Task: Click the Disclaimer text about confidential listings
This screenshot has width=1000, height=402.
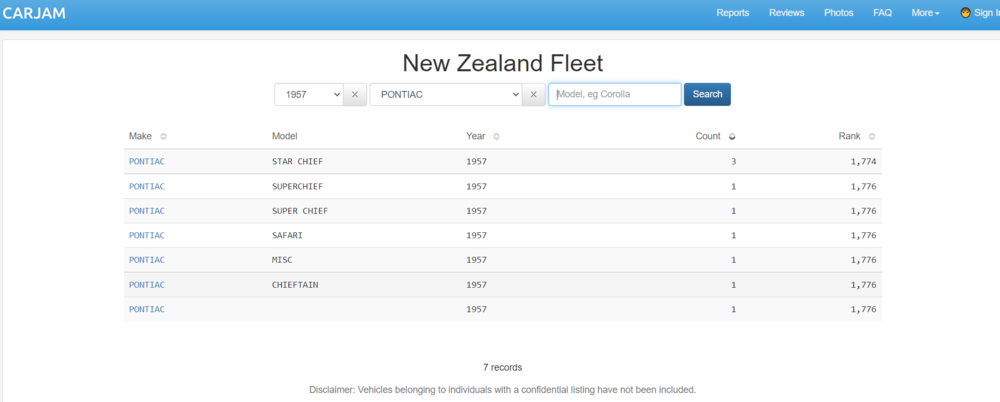Action: 503,389
